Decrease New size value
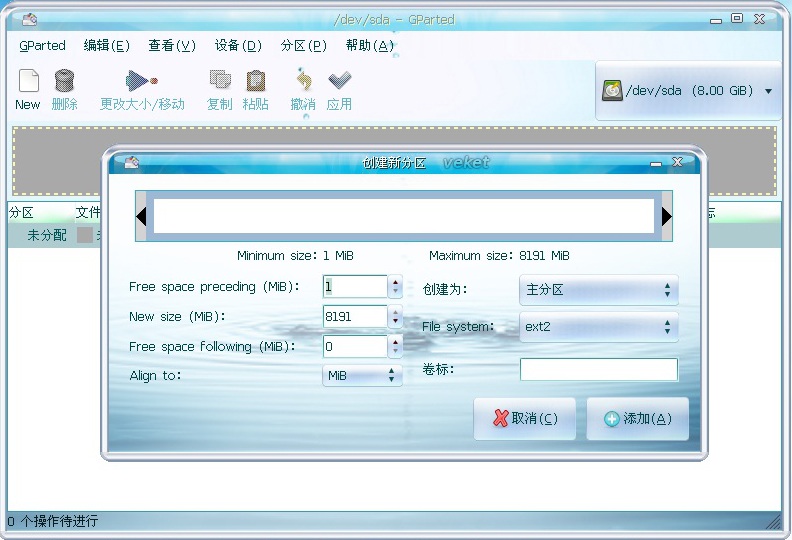This screenshot has height=540, width=792. [395, 322]
